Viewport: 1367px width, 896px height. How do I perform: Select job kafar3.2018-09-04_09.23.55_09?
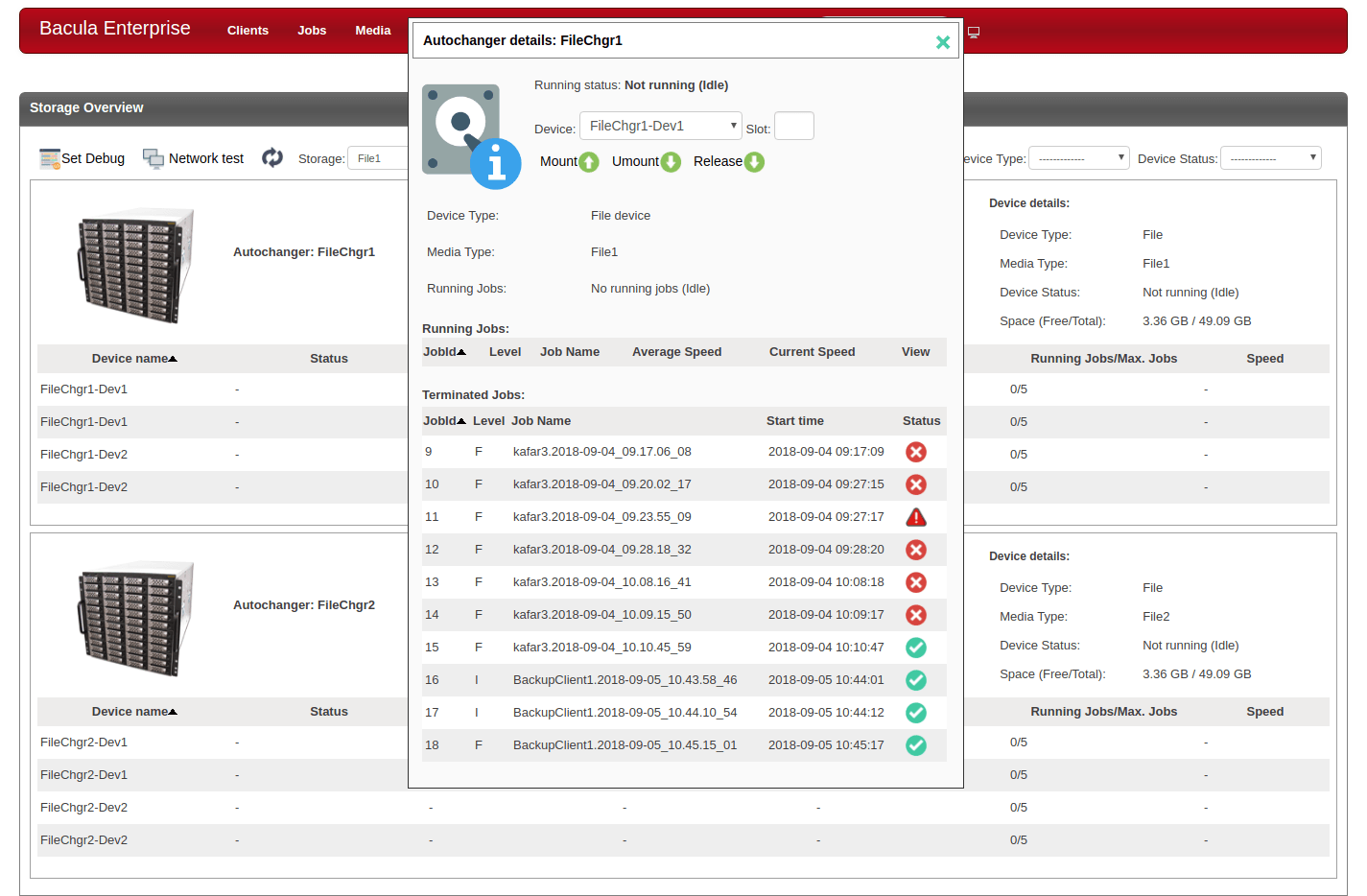pos(601,517)
